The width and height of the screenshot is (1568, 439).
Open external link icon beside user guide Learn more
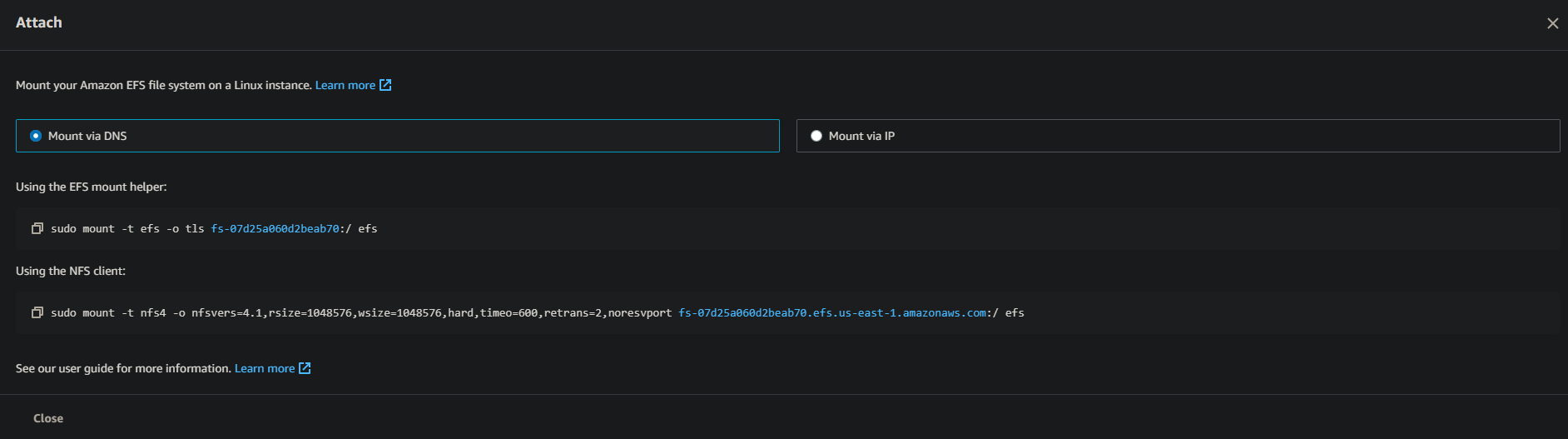[305, 368]
